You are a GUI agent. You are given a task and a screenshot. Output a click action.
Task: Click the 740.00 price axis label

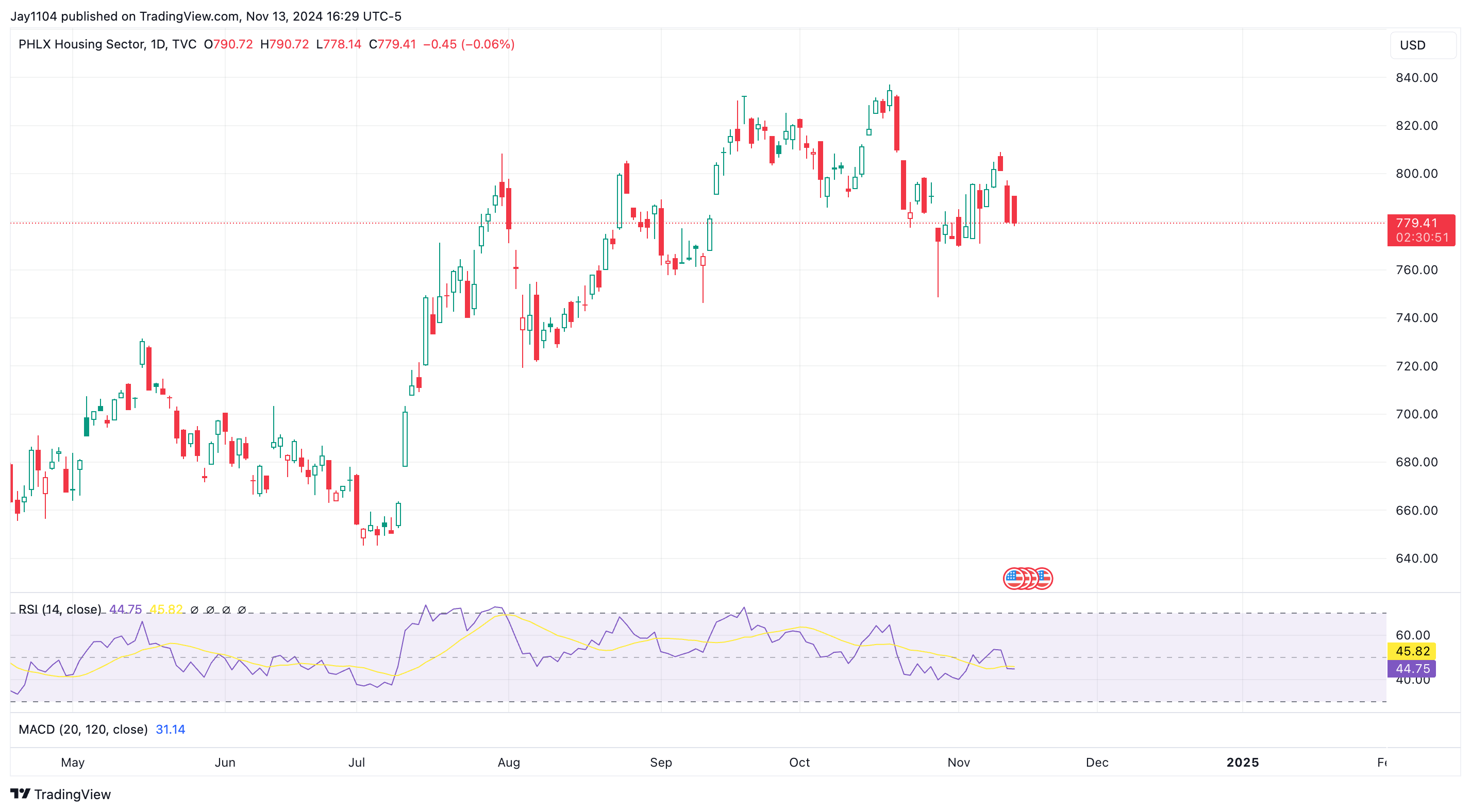click(1417, 317)
